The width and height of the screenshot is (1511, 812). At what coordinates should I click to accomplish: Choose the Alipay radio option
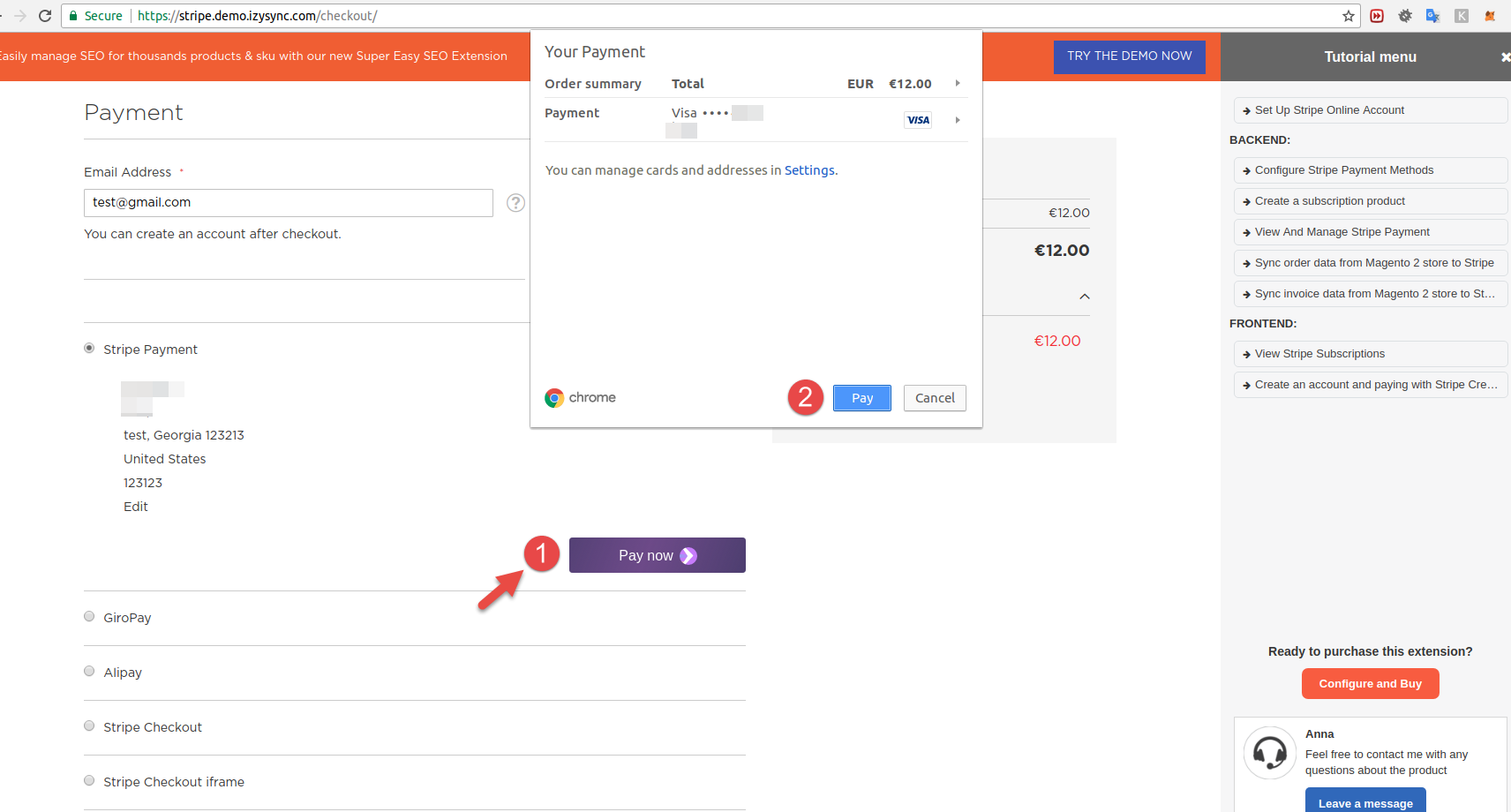tap(89, 672)
